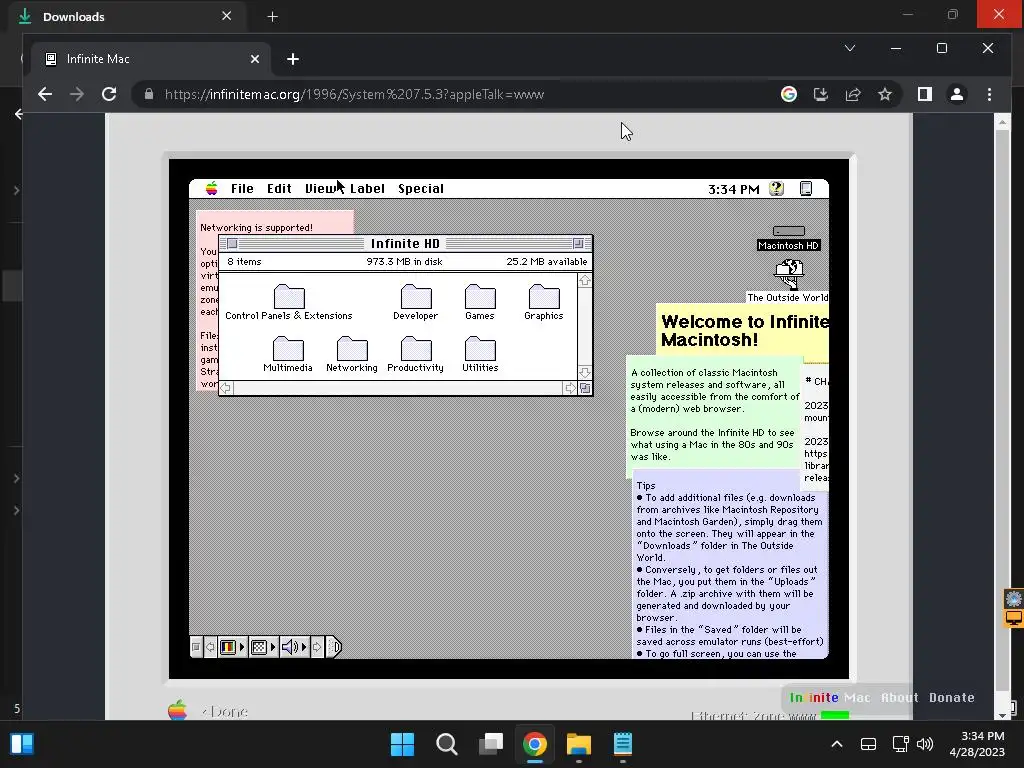Open File Explorer from the taskbar
This screenshot has height=768, width=1024.
click(579, 744)
